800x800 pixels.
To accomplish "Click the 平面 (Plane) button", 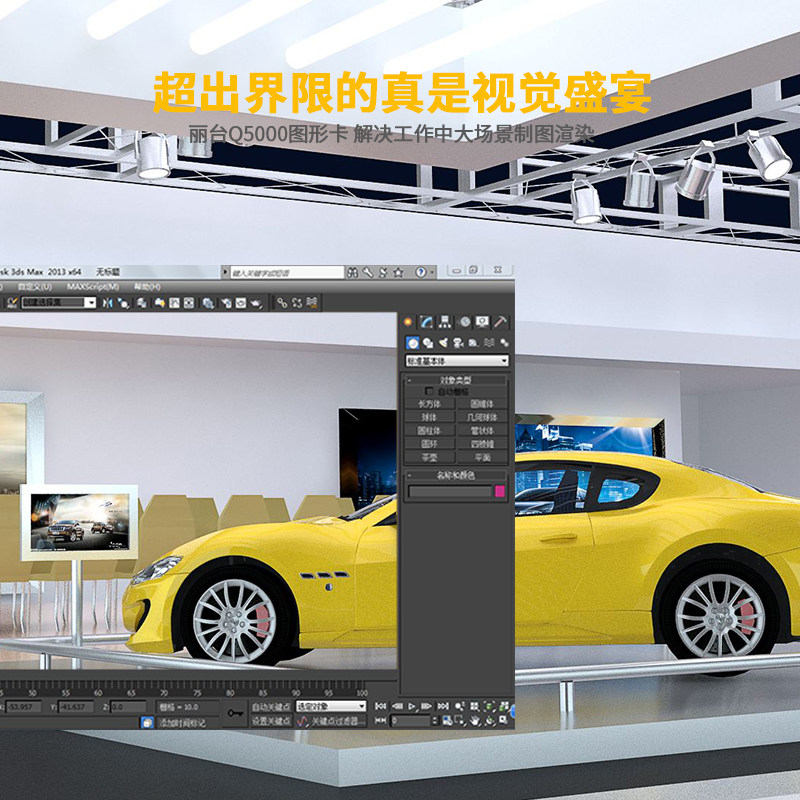I will click(x=482, y=458).
